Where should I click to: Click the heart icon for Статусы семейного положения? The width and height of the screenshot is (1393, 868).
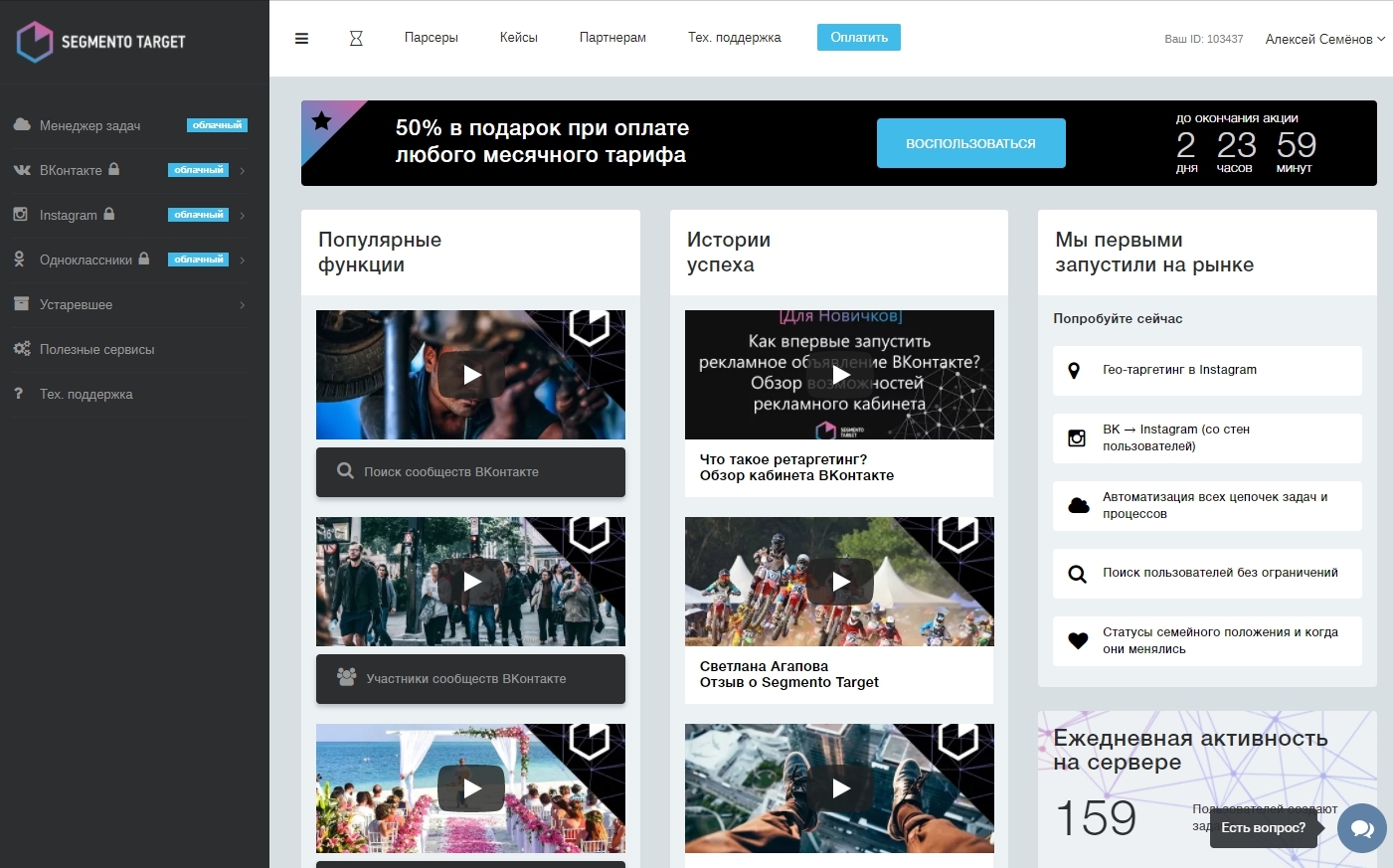click(x=1078, y=641)
